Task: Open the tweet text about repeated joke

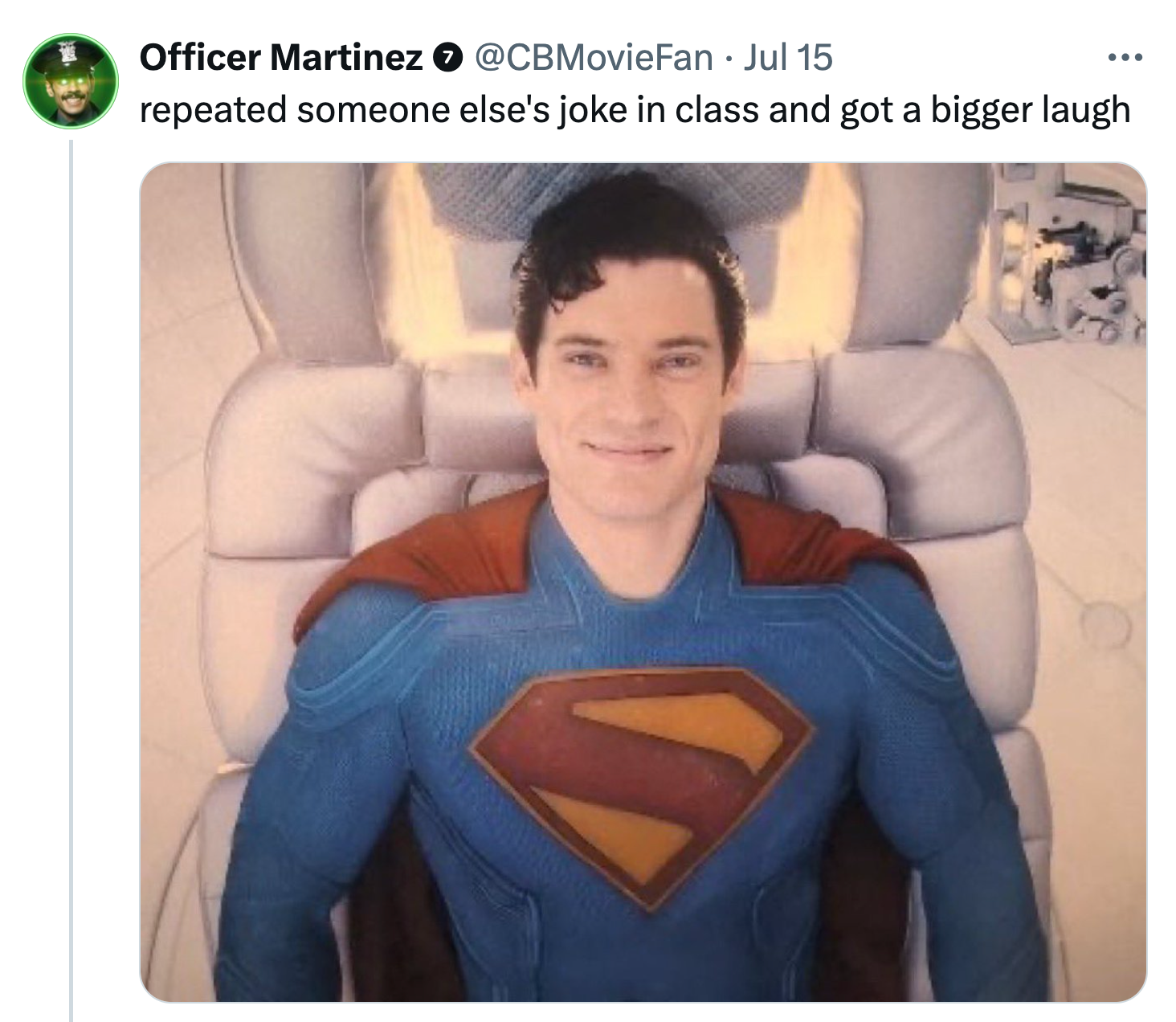Action: pos(635,109)
